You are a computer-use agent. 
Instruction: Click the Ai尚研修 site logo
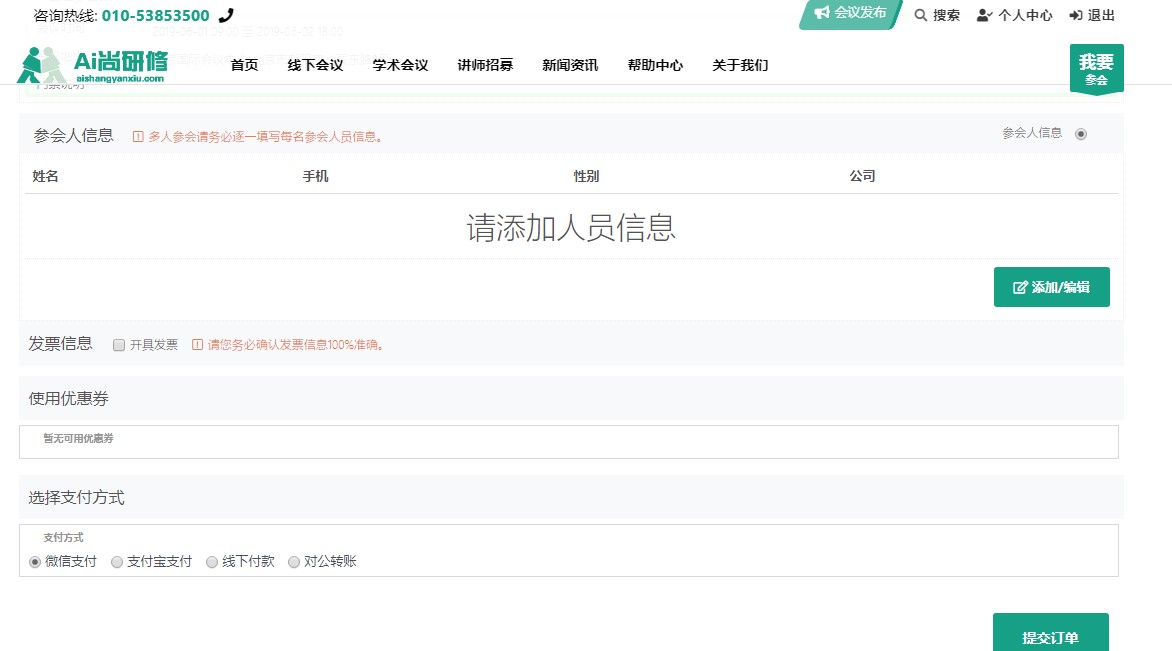pos(92,66)
